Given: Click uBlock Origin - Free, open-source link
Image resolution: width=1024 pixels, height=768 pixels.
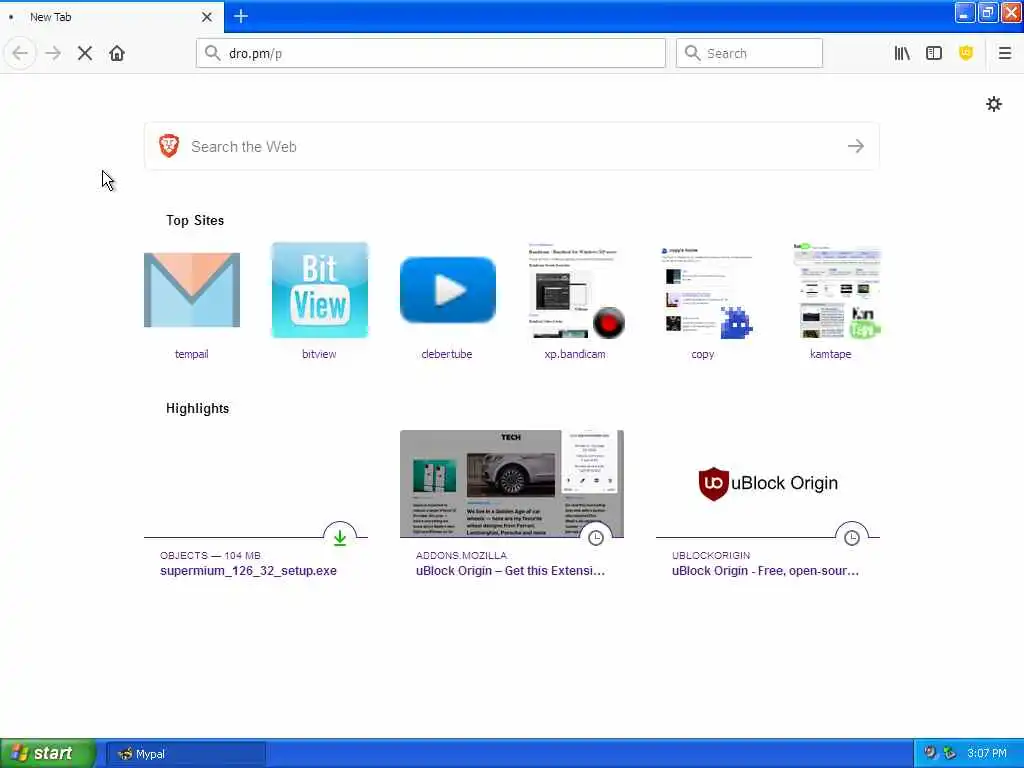Looking at the screenshot, I should 765,570.
